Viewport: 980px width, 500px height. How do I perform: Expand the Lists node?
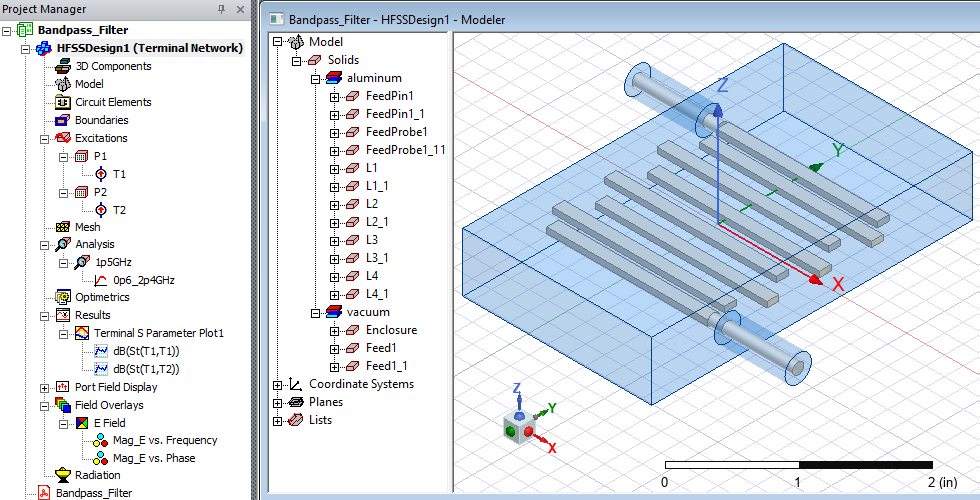point(278,421)
